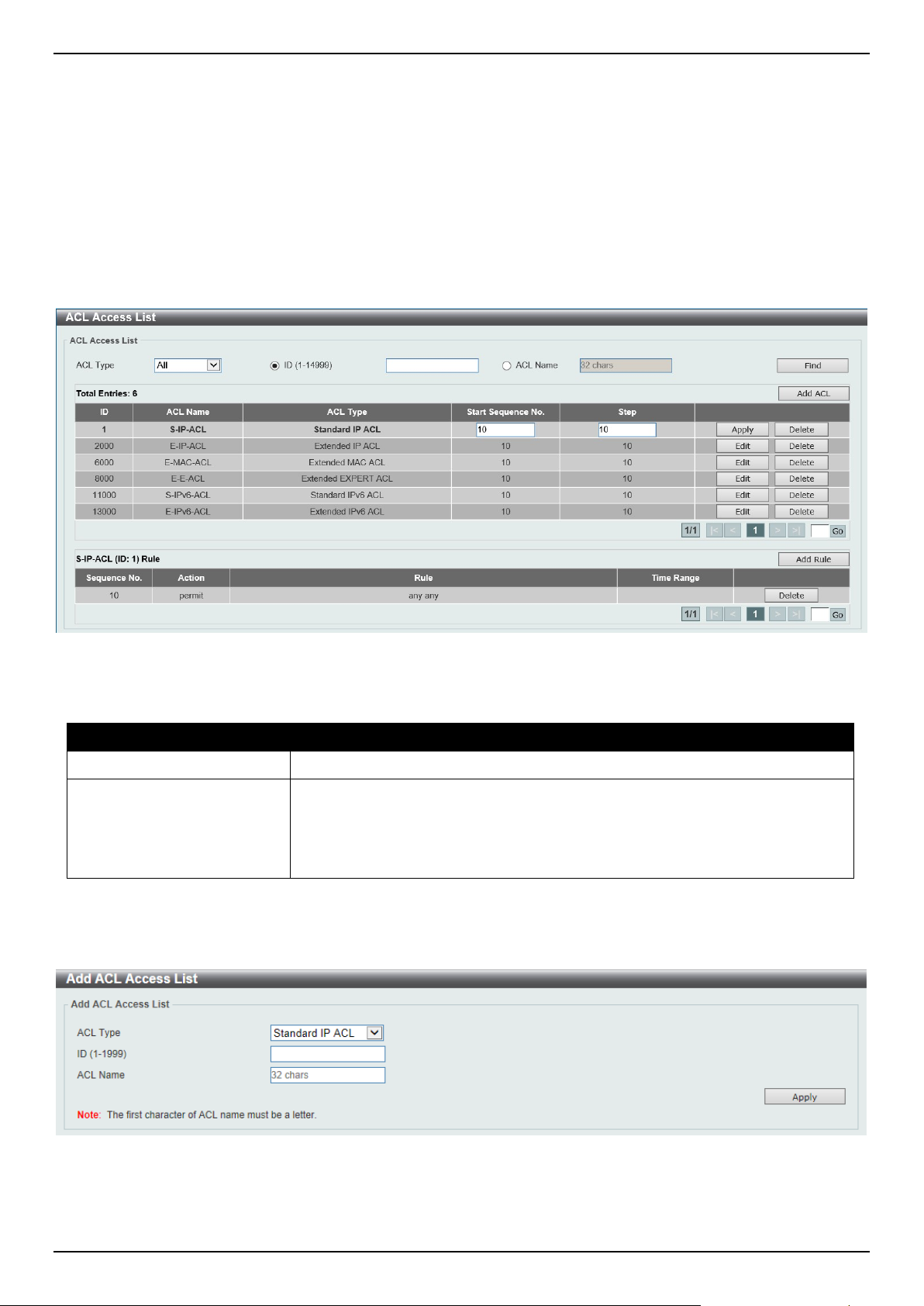
Task: Select the ID (1-14999) radio button
Action: click(x=274, y=366)
